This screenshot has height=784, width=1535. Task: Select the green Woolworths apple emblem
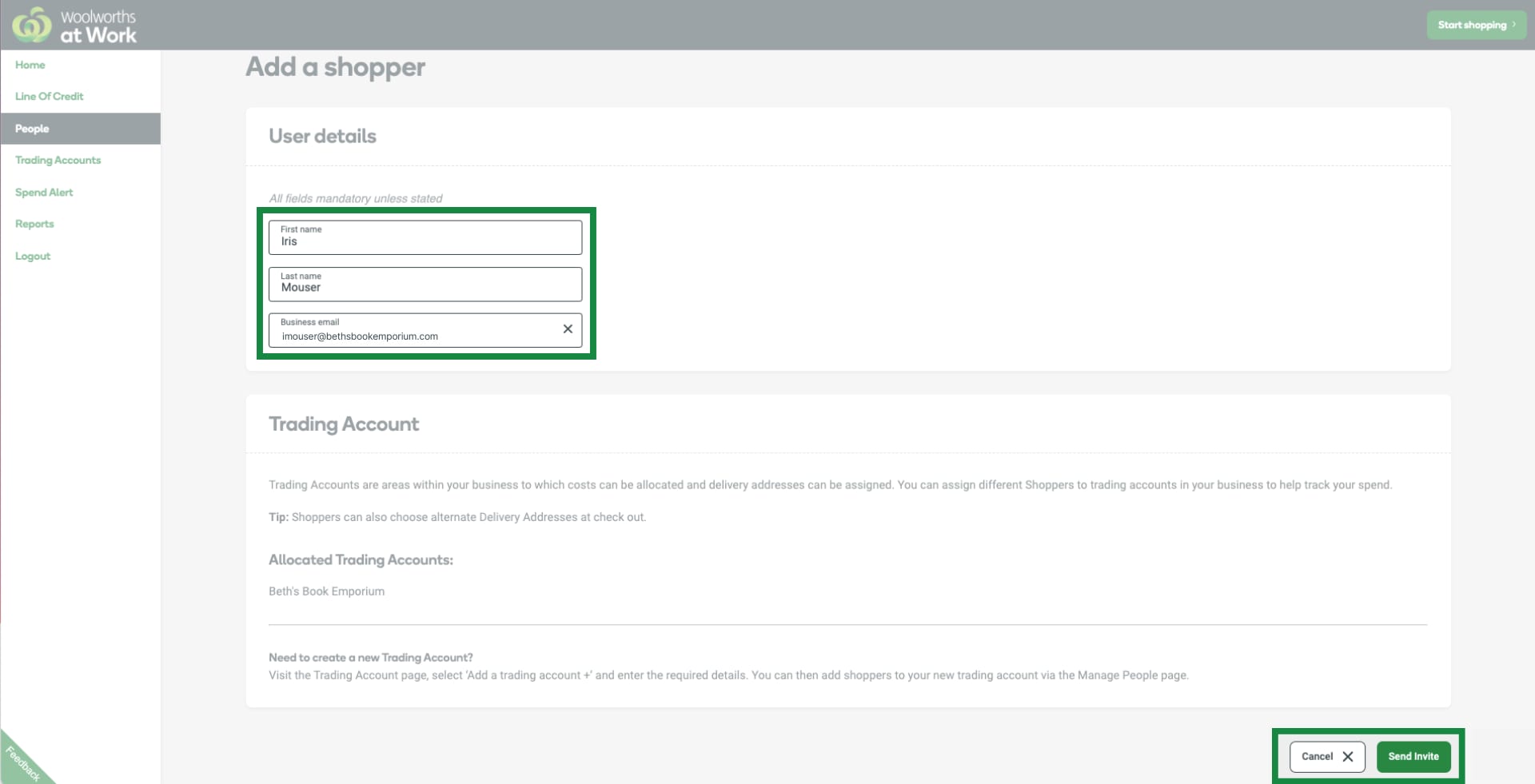tap(30, 24)
